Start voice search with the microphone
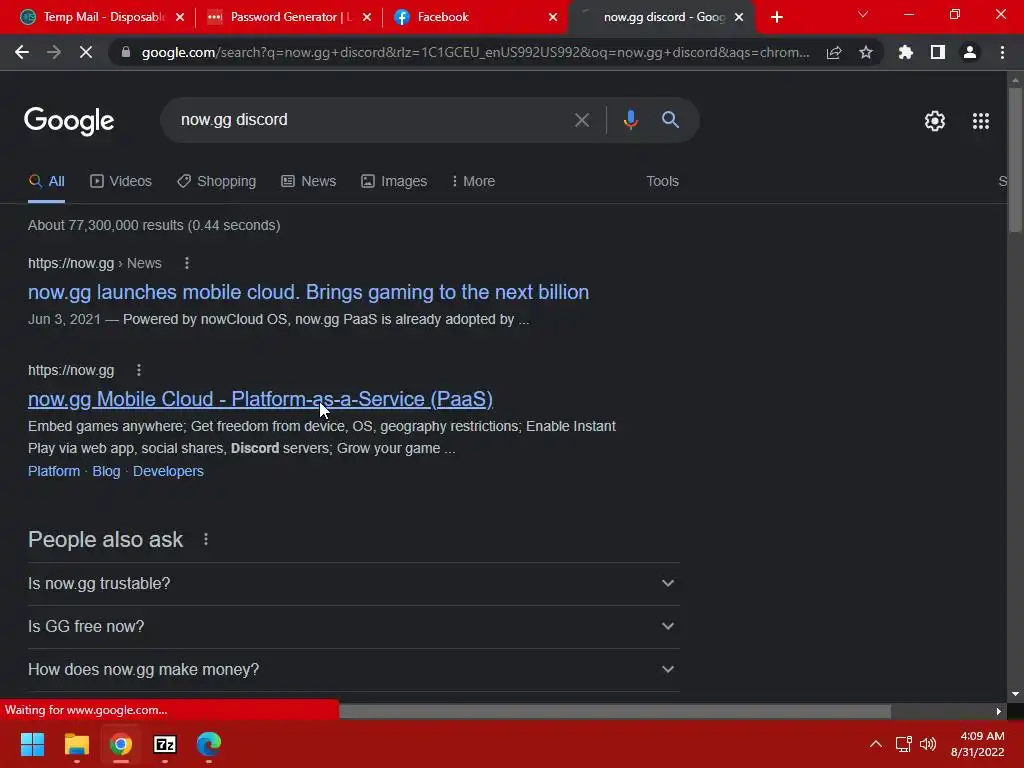Viewport: 1024px width, 768px height. coord(630,120)
